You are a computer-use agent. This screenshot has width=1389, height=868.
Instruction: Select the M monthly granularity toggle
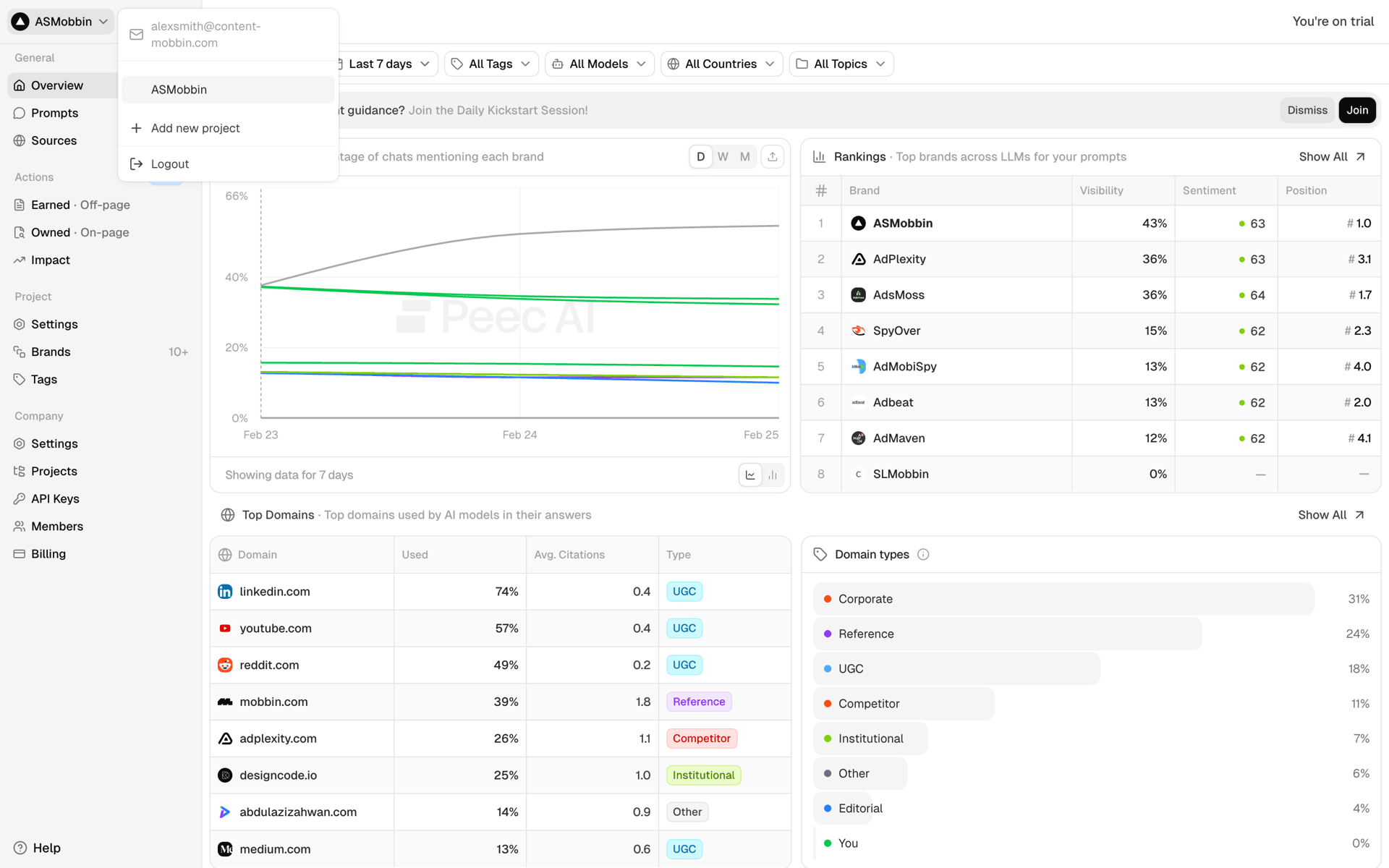click(x=745, y=157)
